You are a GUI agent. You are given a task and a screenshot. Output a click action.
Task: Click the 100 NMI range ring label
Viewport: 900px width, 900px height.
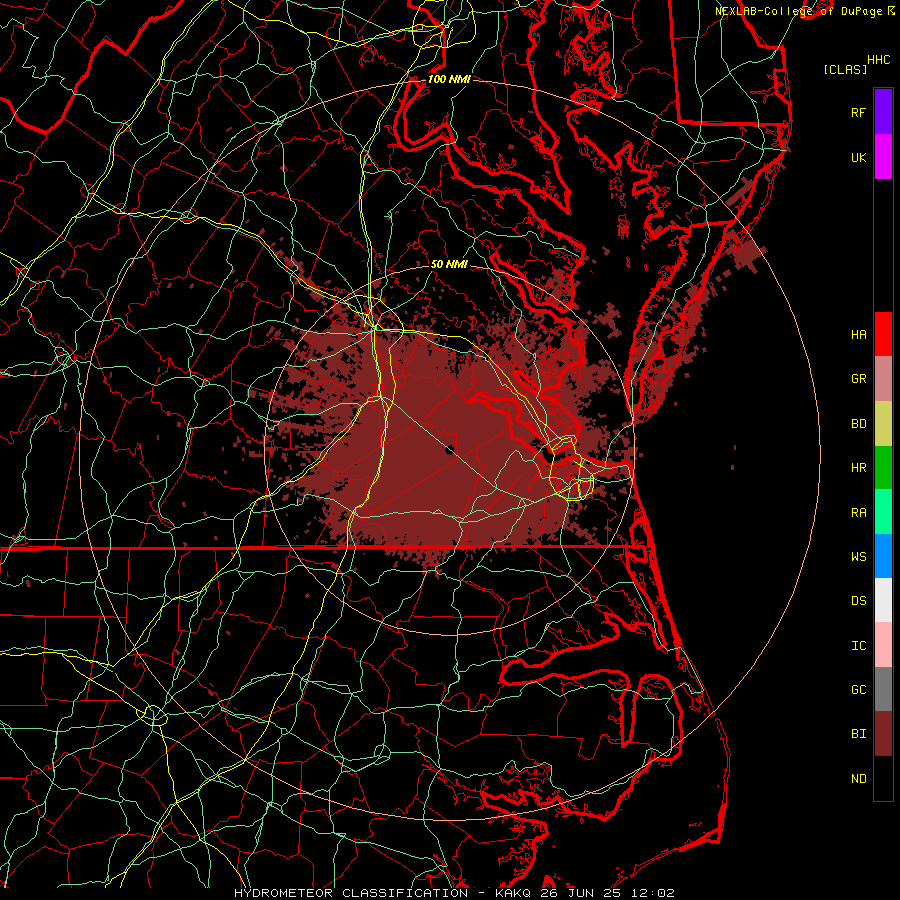[x=449, y=79]
